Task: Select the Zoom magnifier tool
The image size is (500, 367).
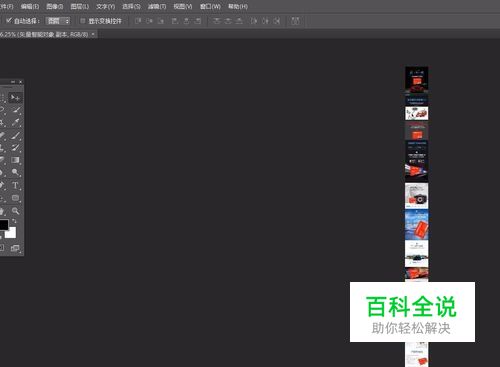Action: [x=15, y=211]
